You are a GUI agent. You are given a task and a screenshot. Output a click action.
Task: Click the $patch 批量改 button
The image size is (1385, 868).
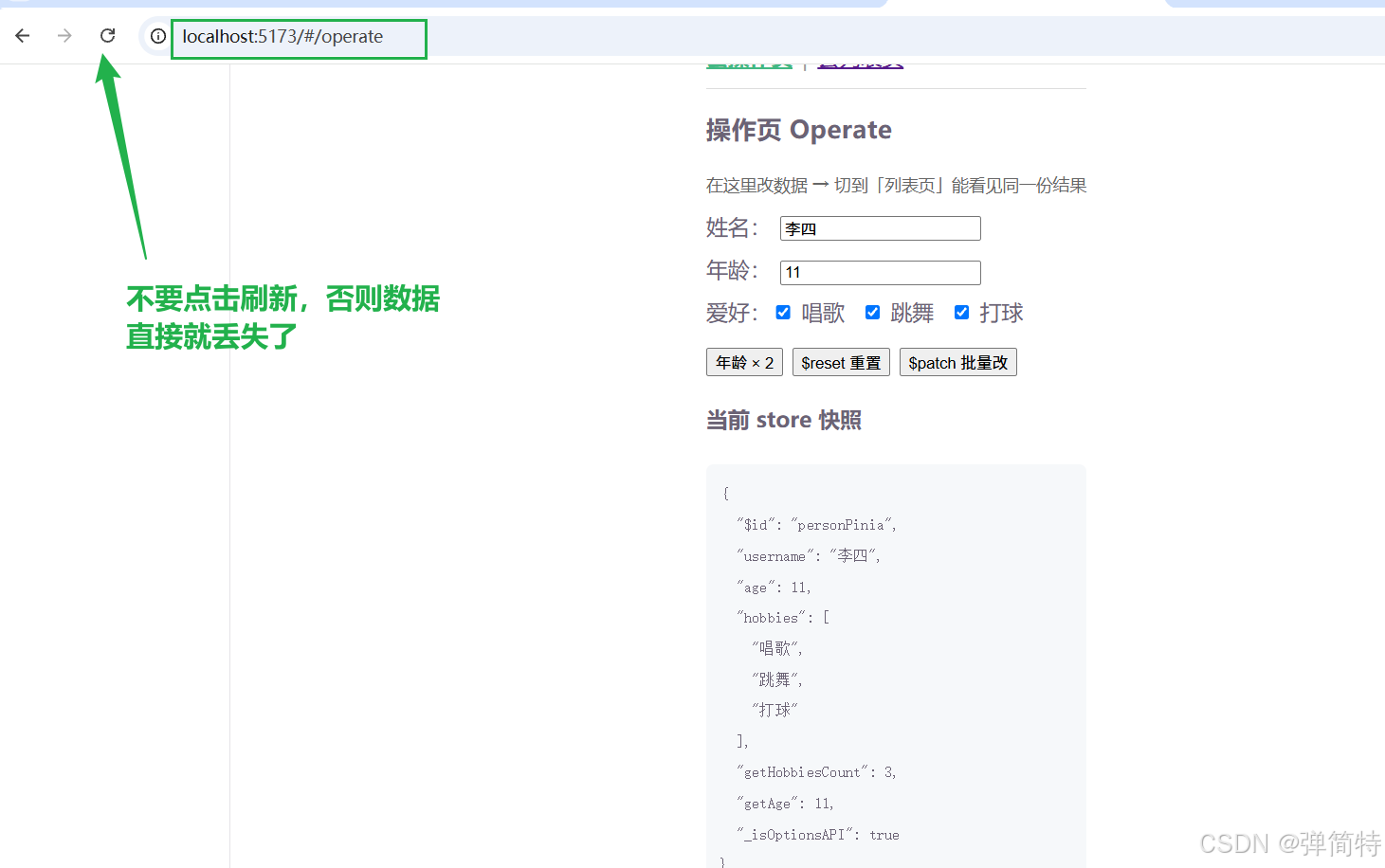point(957,363)
